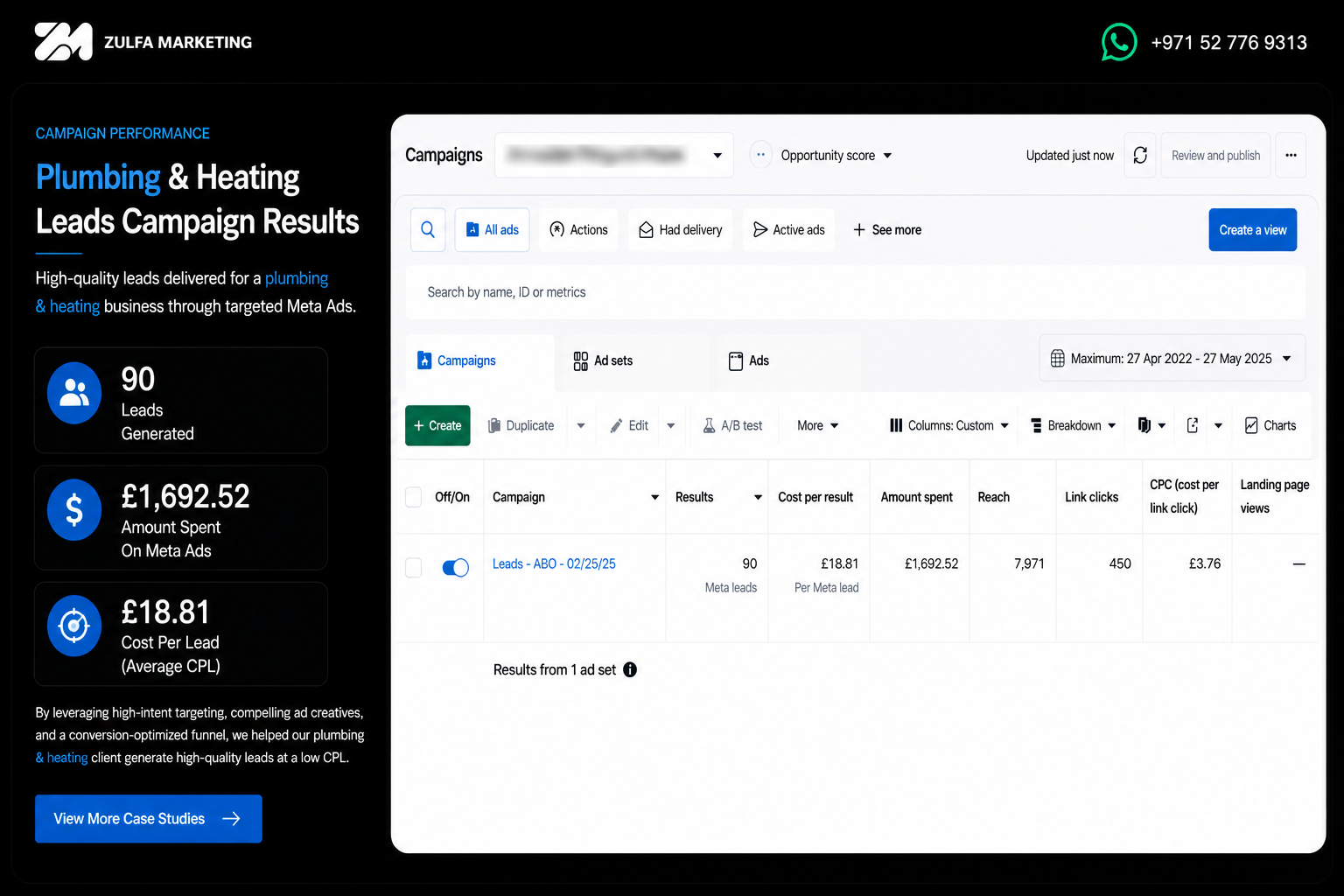Check the Leads - ABO campaign row checkbox
This screenshot has width=1344, height=896.
coord(414,567)
